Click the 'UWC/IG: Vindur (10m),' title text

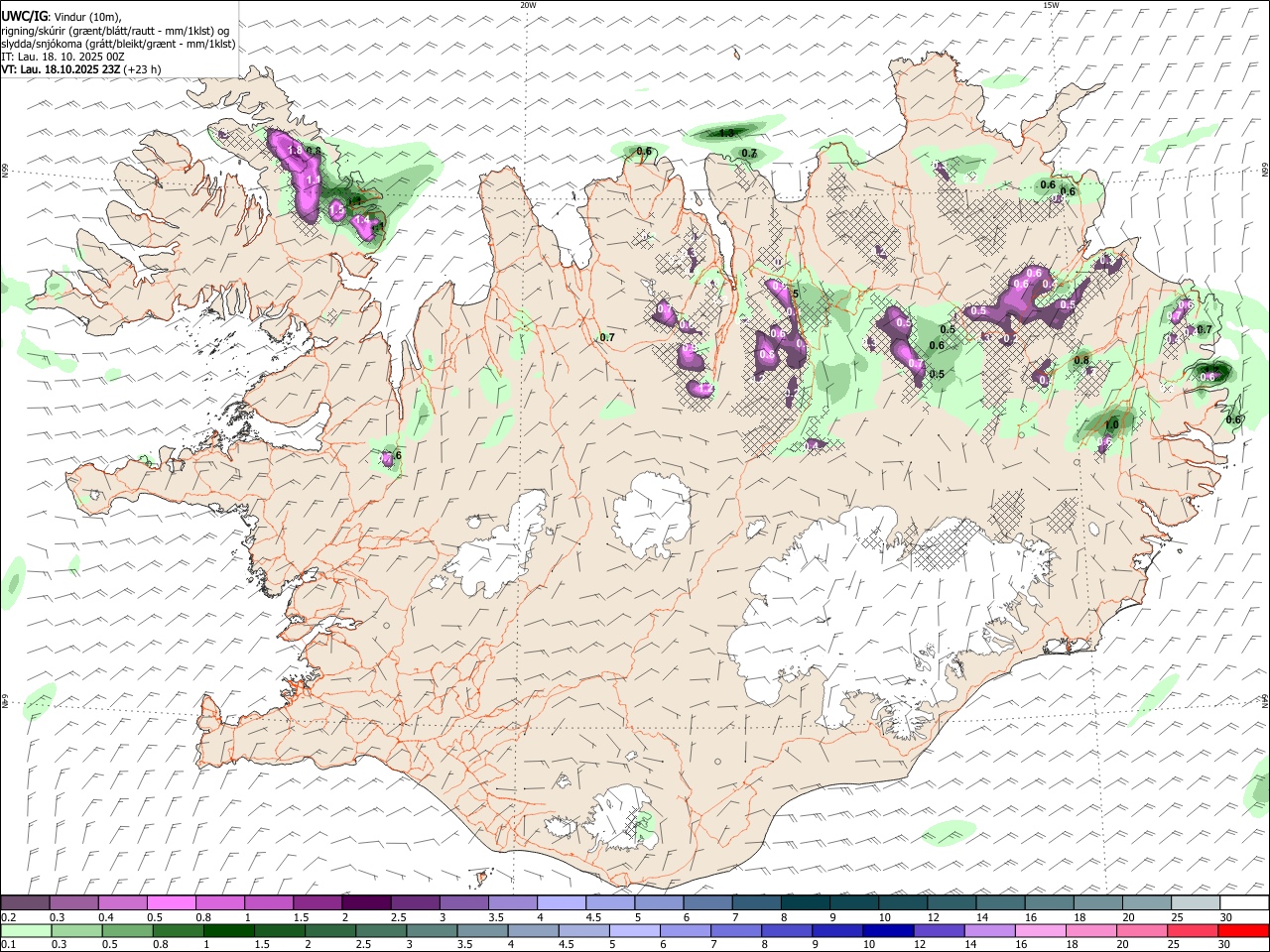[x=62, y=16]
